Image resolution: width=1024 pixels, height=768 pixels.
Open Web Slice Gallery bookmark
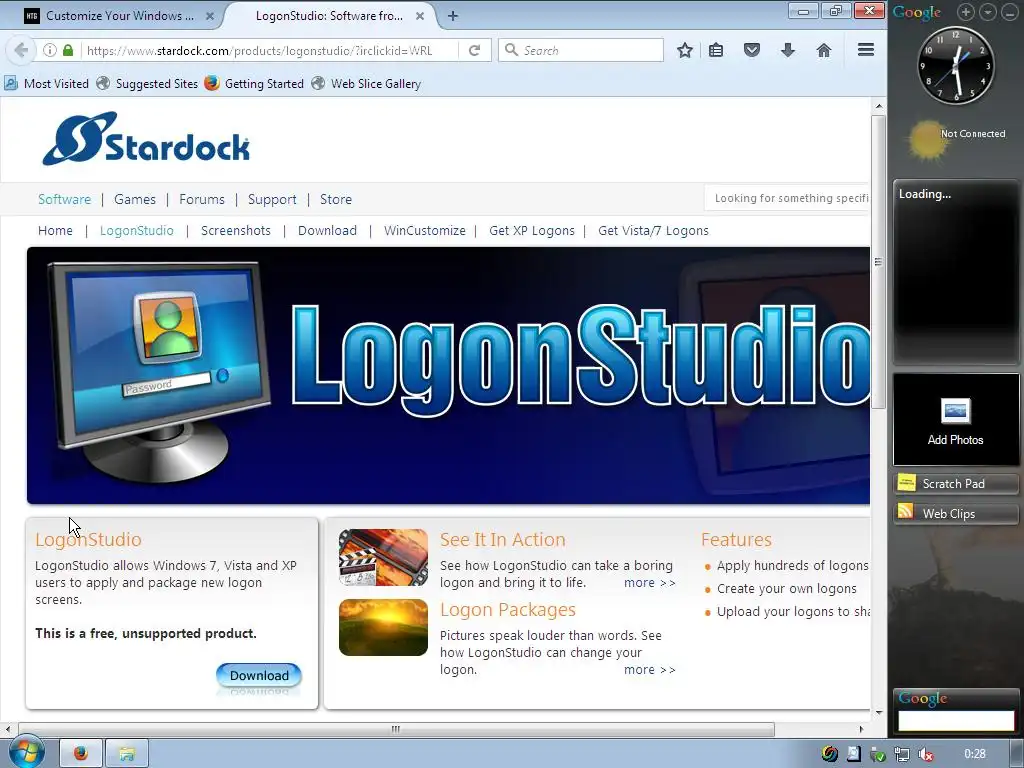(x=366, y=84)
